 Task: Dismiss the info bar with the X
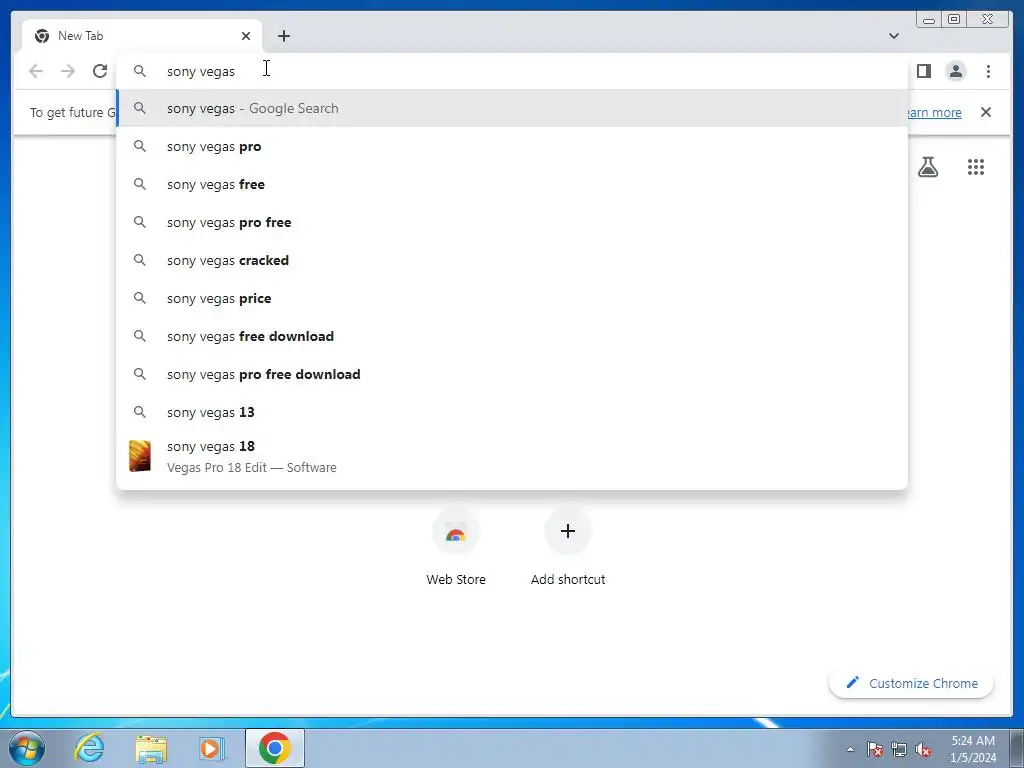985,112
